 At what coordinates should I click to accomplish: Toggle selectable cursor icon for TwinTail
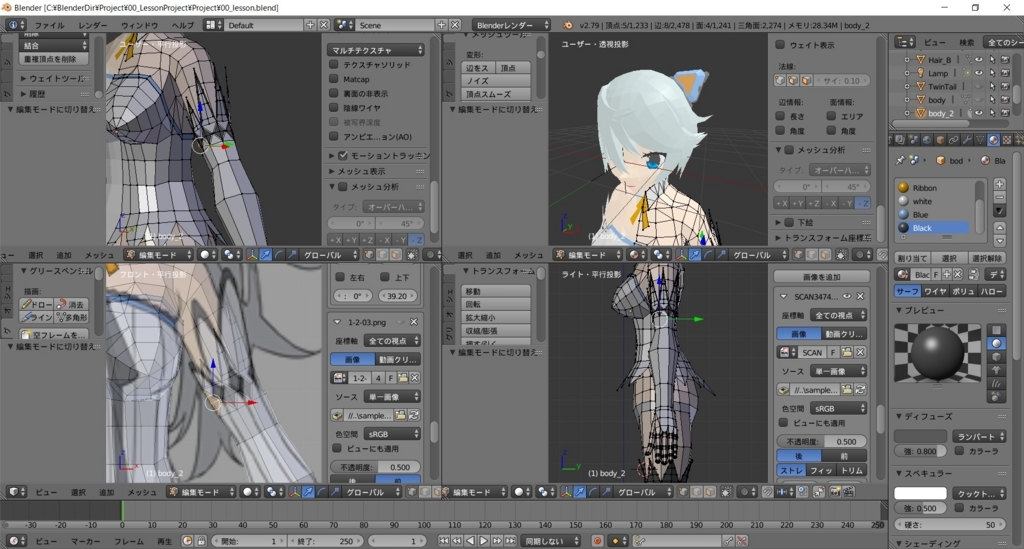tap(992, 86)
